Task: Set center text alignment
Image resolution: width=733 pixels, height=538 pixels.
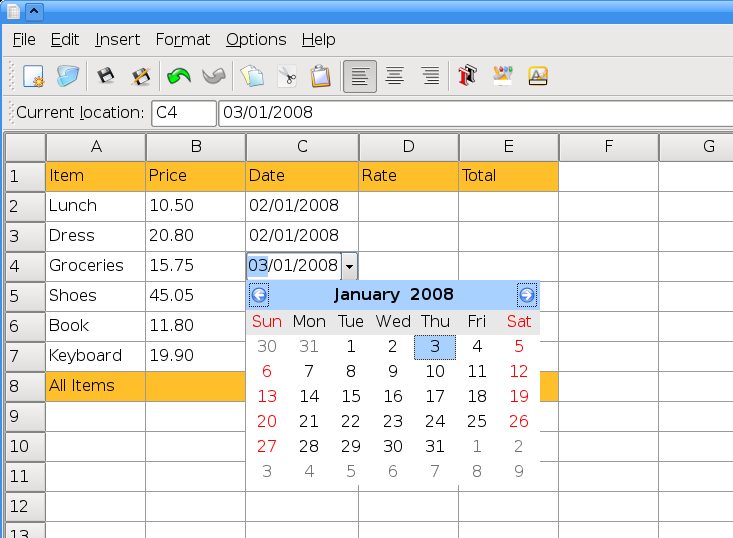Action: (395, 76)
